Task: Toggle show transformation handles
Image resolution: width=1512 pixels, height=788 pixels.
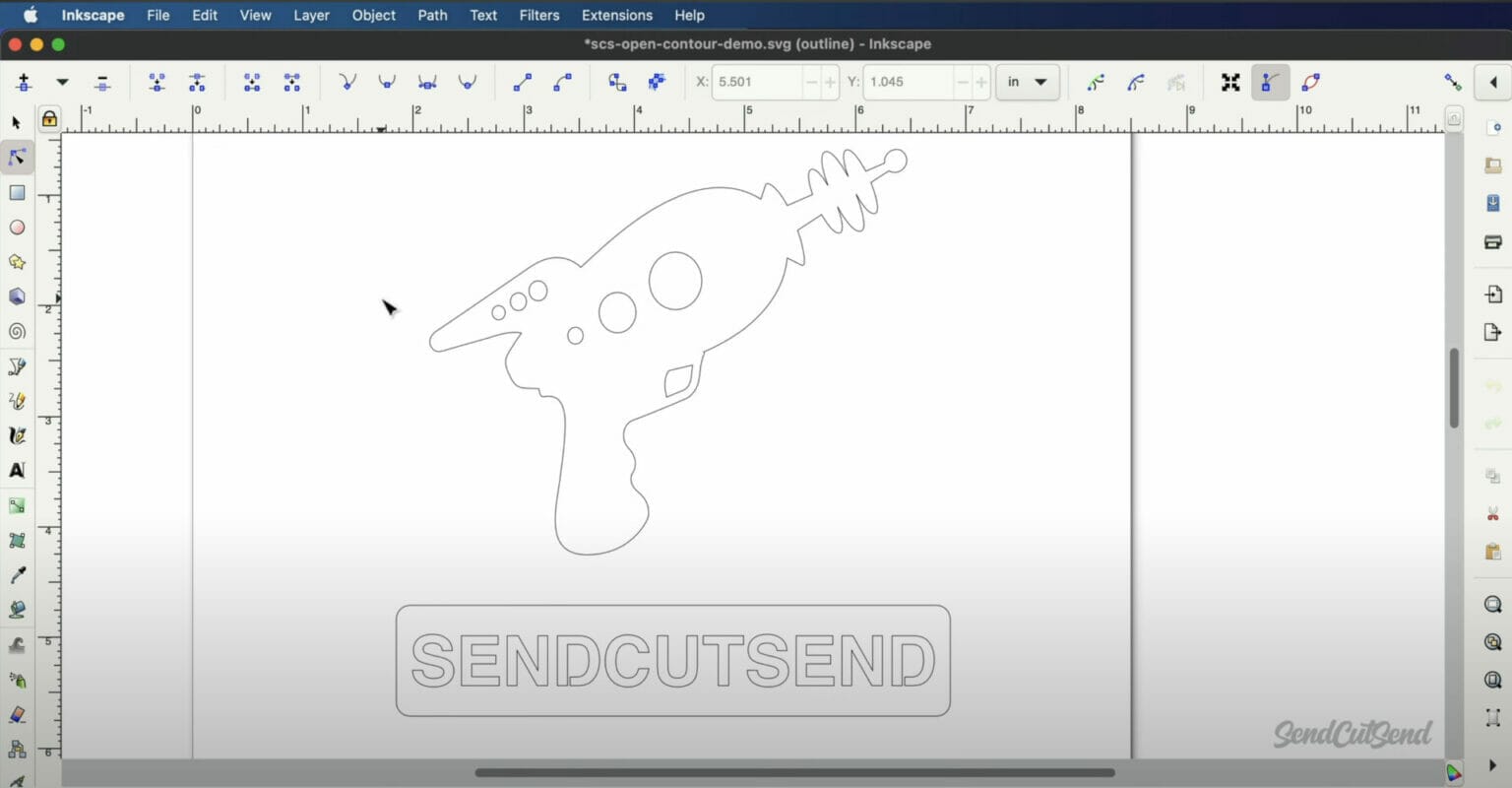Action: 1229,83
